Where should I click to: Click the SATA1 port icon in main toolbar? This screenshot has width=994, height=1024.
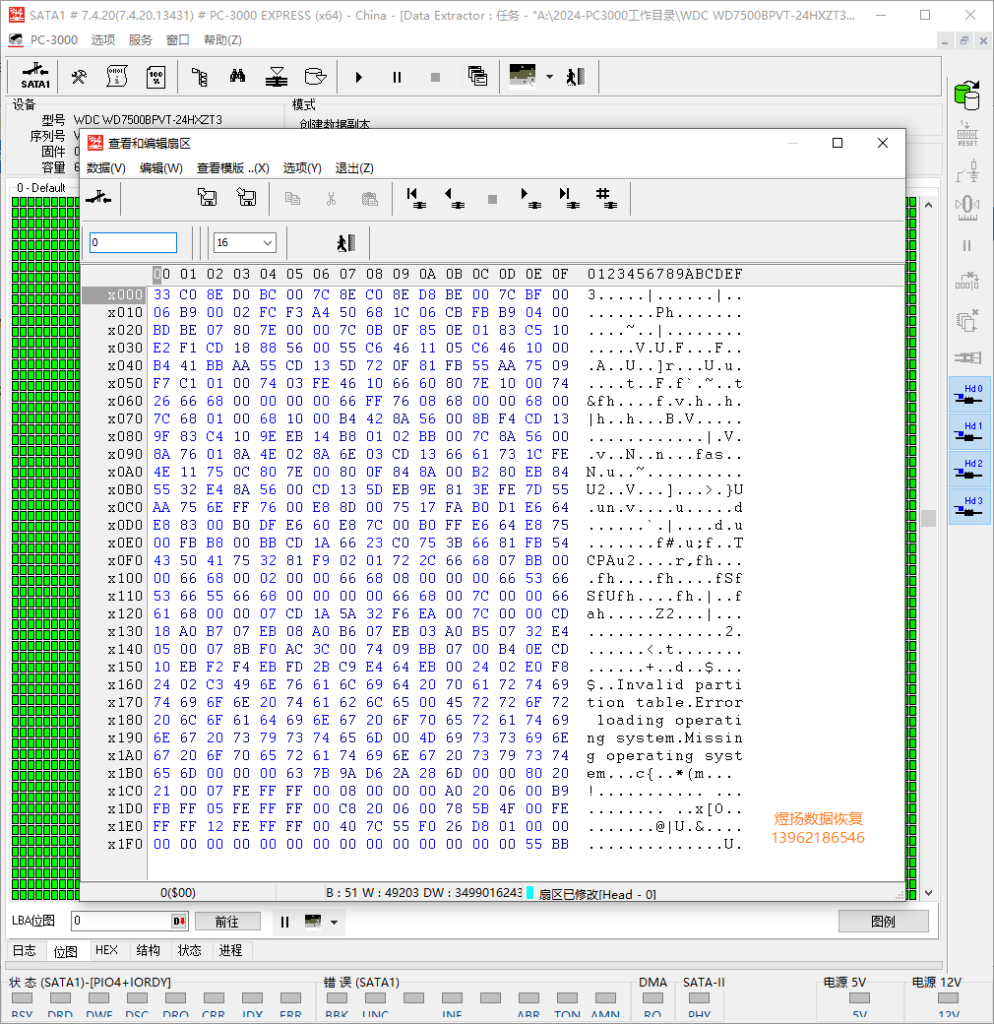35,76
